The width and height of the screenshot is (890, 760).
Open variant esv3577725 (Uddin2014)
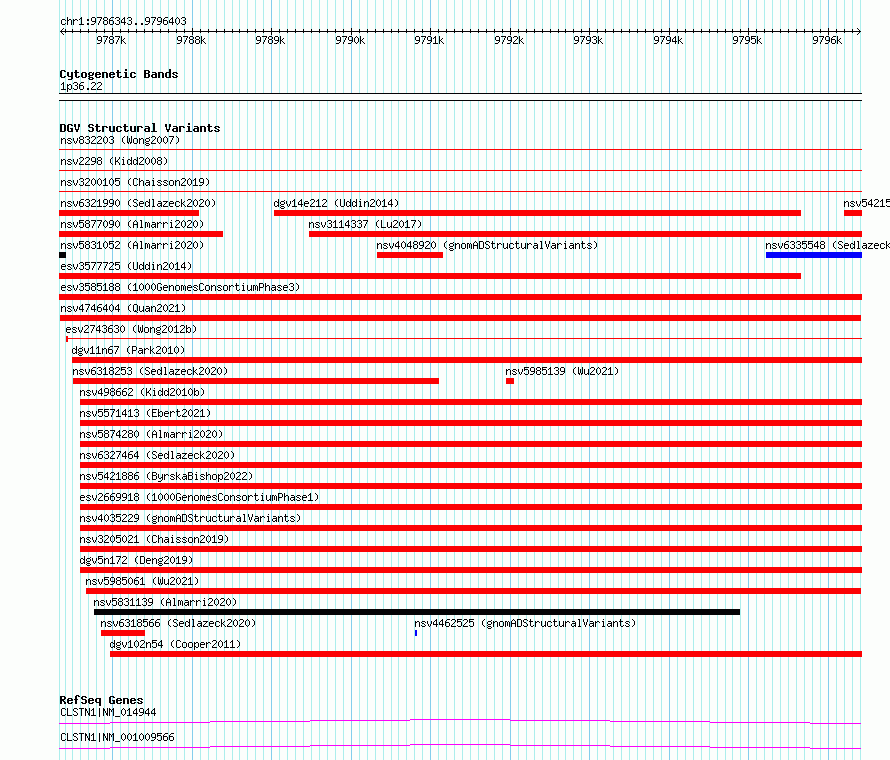126,266
